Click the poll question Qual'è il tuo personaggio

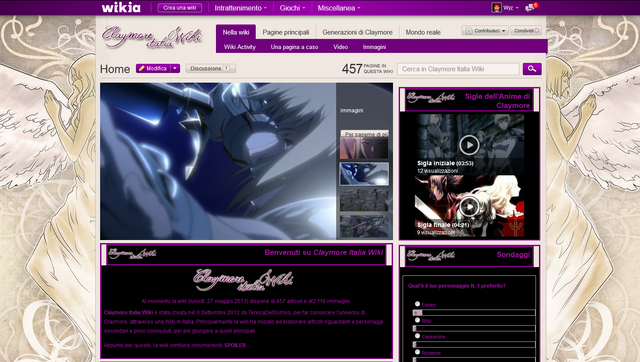(457, 286)
